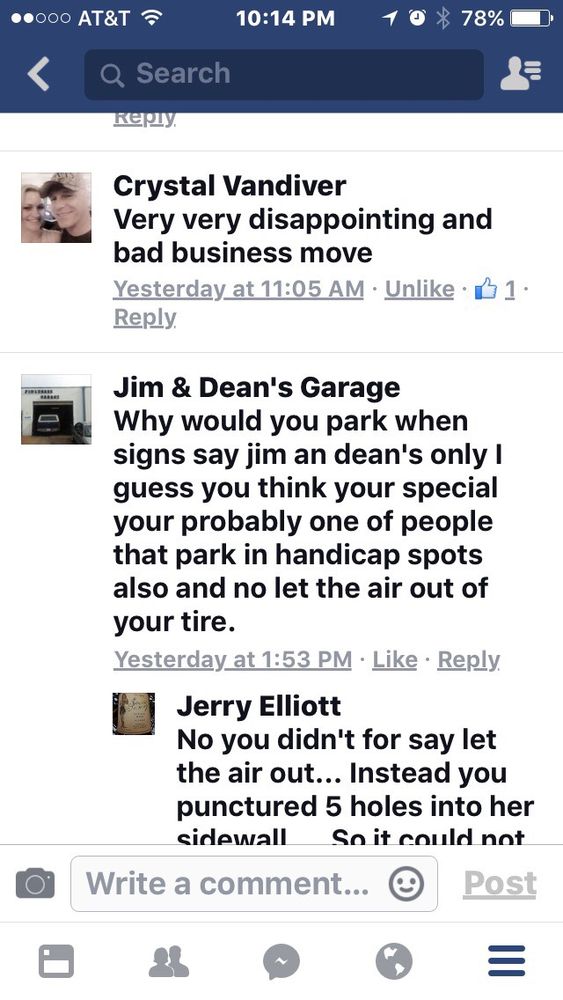Open the Friends tab icon

168,961
